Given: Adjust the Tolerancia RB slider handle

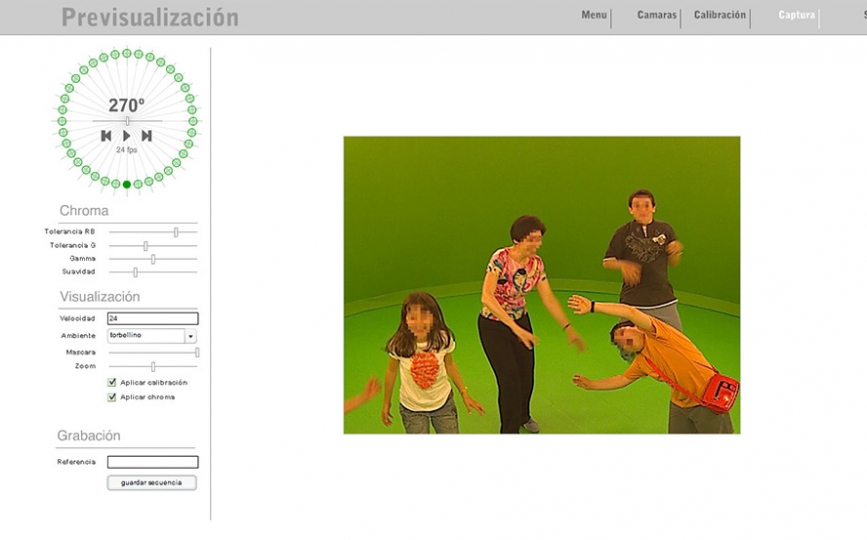Looking at the screenshot, I should [x=176, y=232].
